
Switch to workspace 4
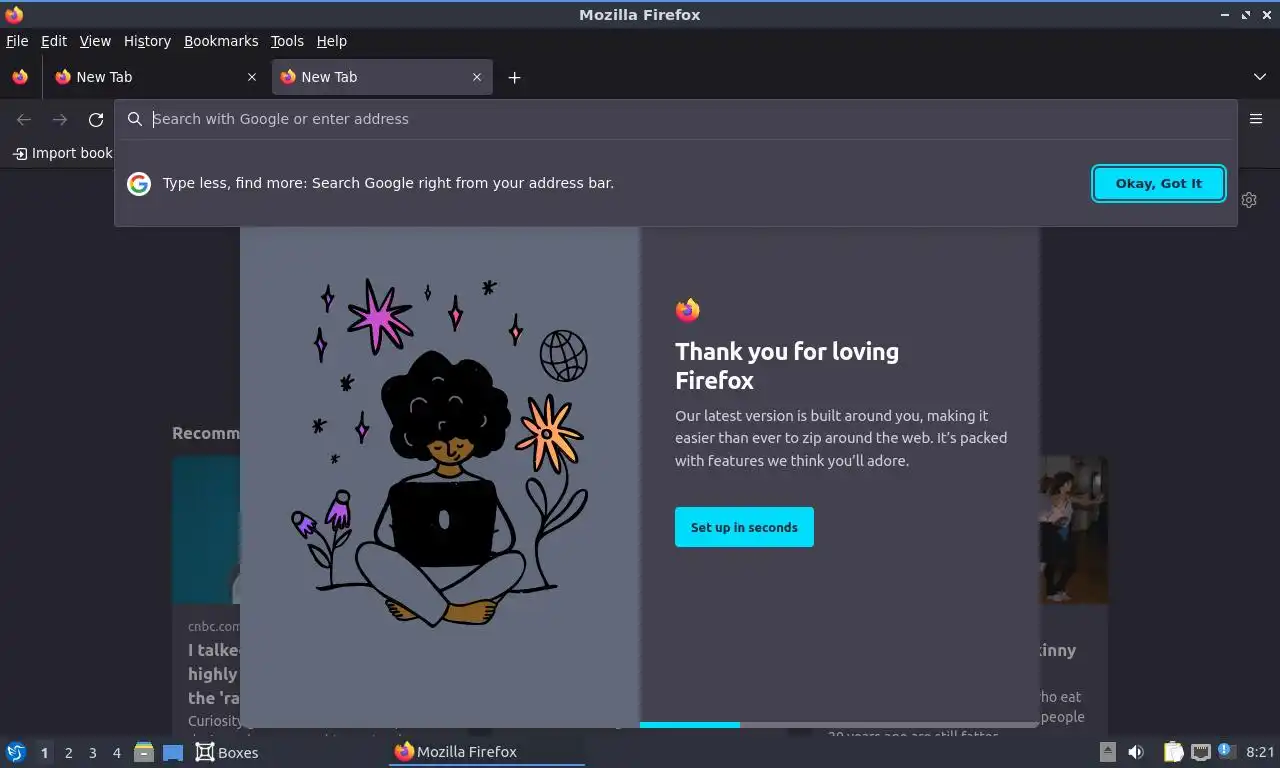tap(116, 753)
